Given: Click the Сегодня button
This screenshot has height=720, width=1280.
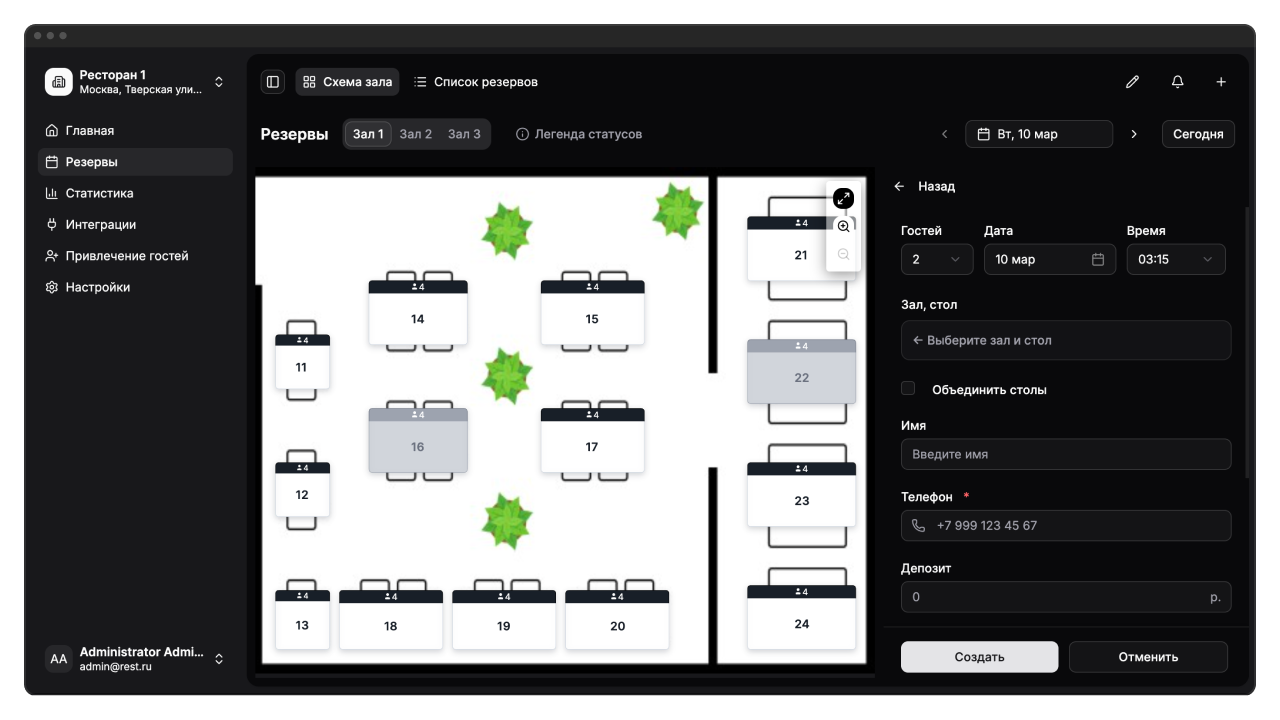Looking at the screenshot, I should pos(1197,134).
